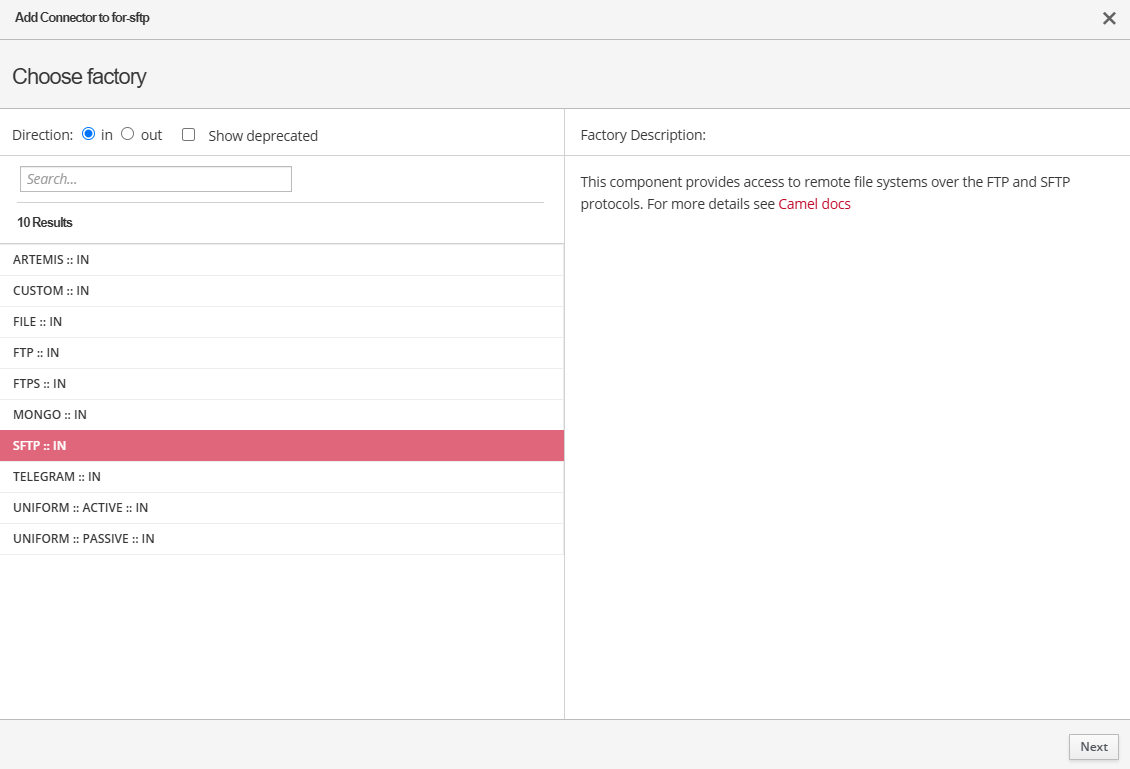Select FTPS :: IN factory
This screenshot has height=769, width=1130.
click(40, 384)
